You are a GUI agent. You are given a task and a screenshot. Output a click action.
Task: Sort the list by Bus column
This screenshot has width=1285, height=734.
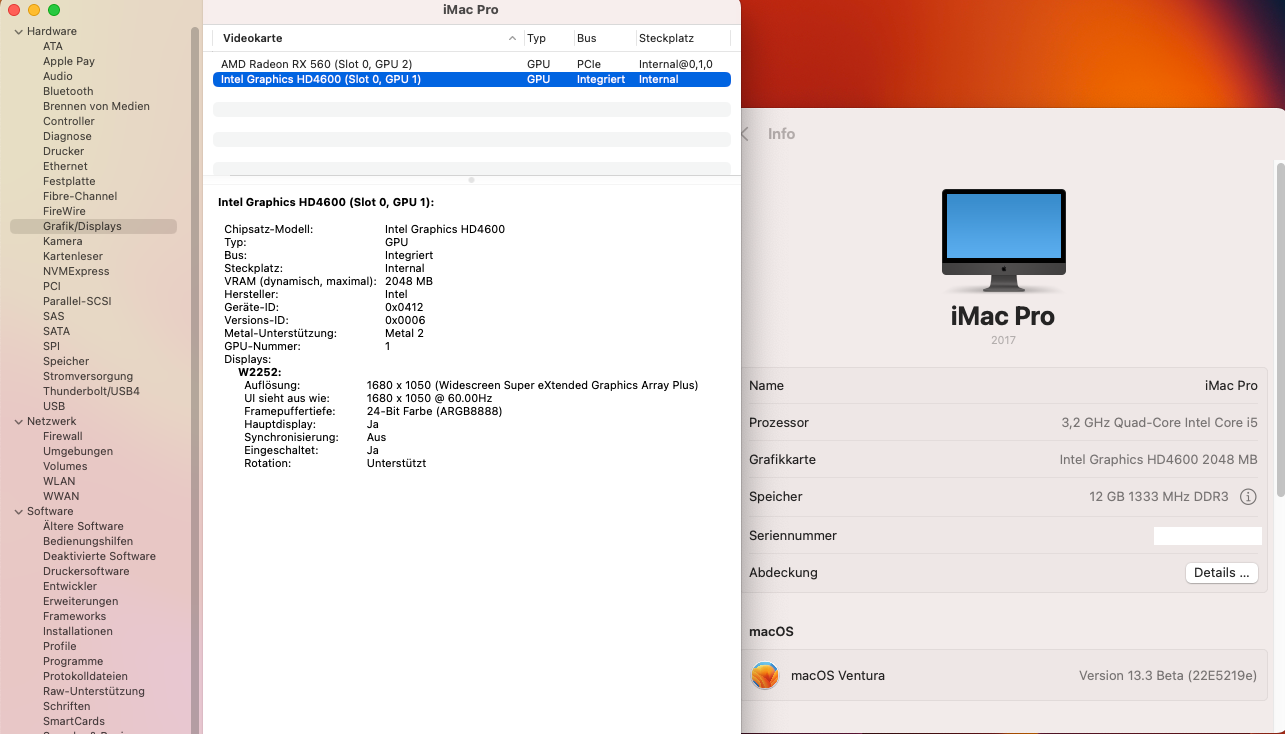602,38
